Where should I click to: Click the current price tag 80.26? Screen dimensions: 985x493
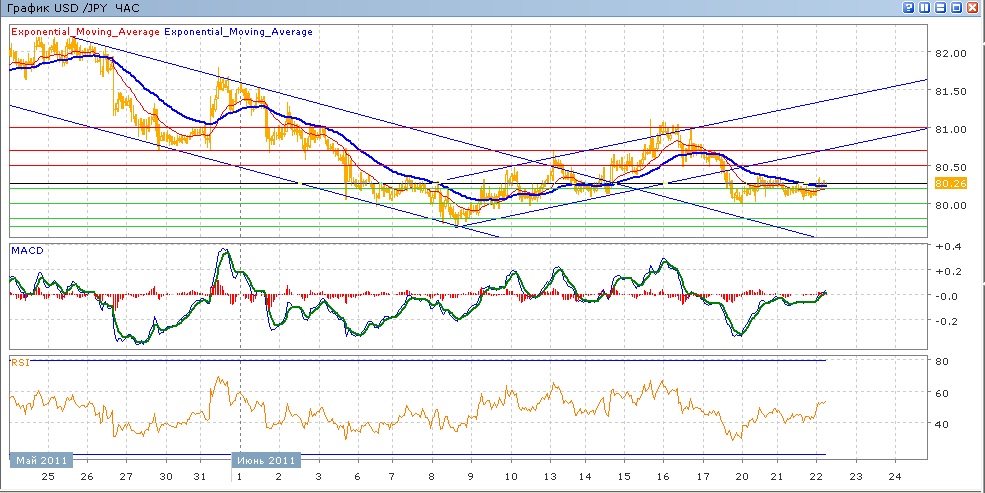(x=948, y=183)
